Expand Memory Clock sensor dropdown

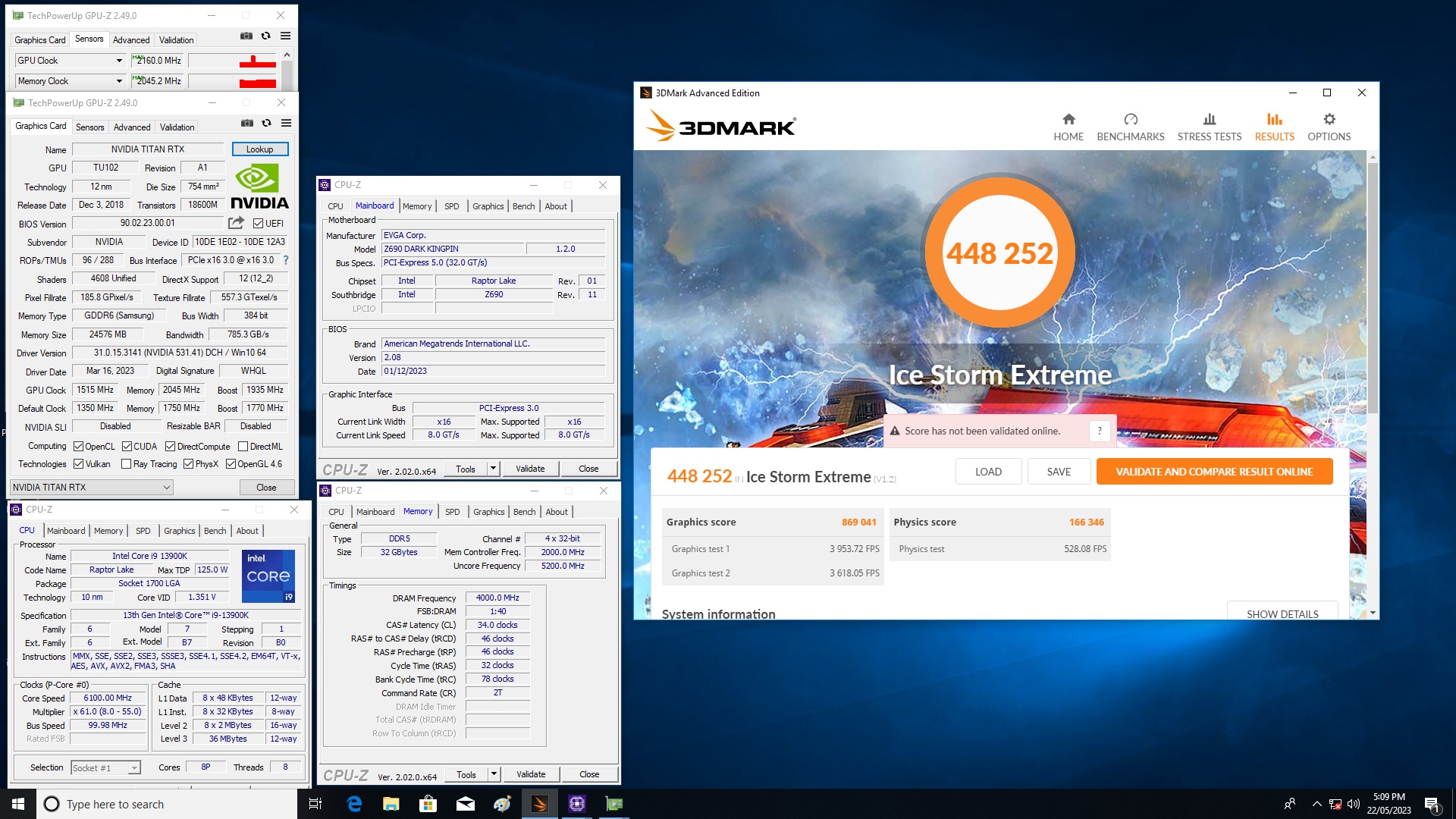(x=119, y=81)
